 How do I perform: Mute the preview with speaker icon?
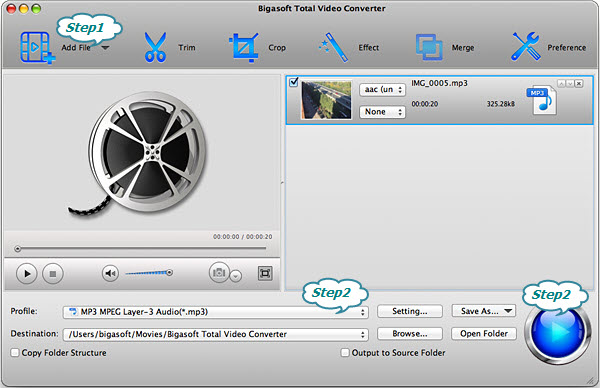110,273
